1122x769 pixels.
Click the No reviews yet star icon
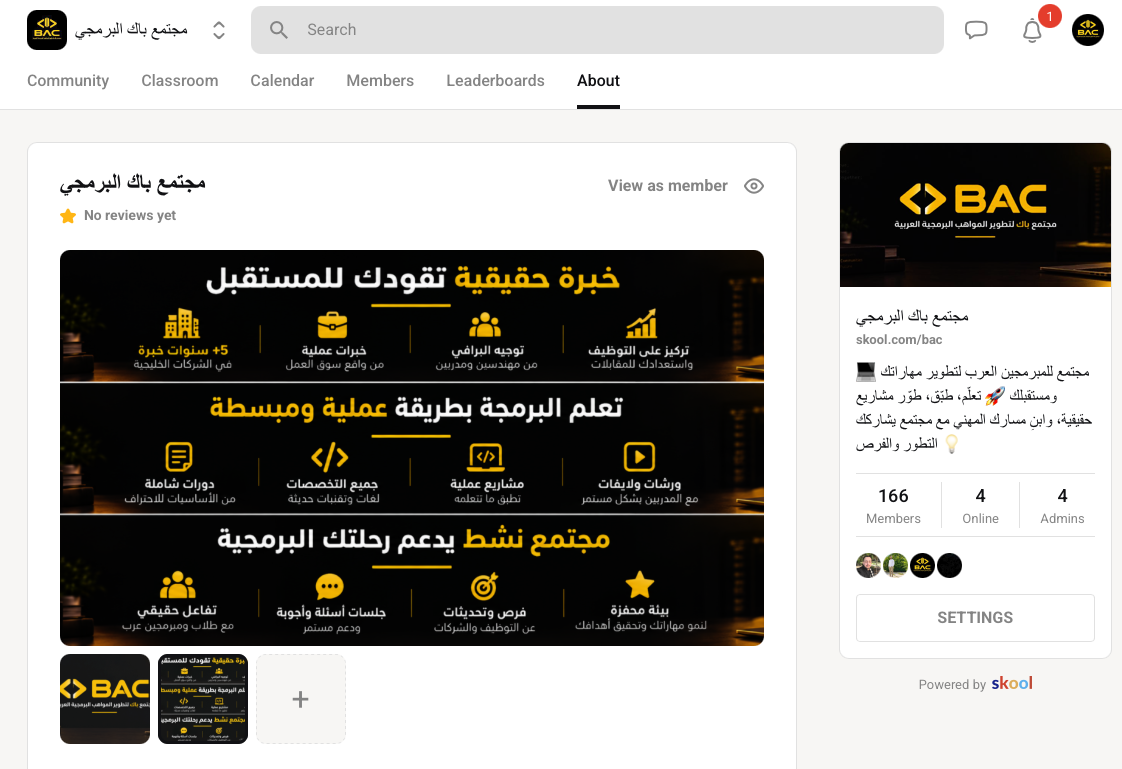[x=68, y=216]
